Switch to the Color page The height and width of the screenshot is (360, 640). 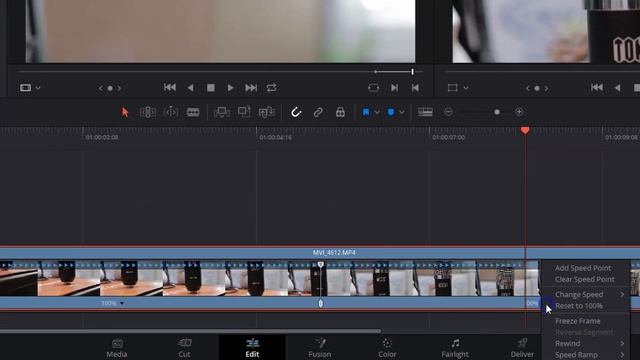click(387, 348)
